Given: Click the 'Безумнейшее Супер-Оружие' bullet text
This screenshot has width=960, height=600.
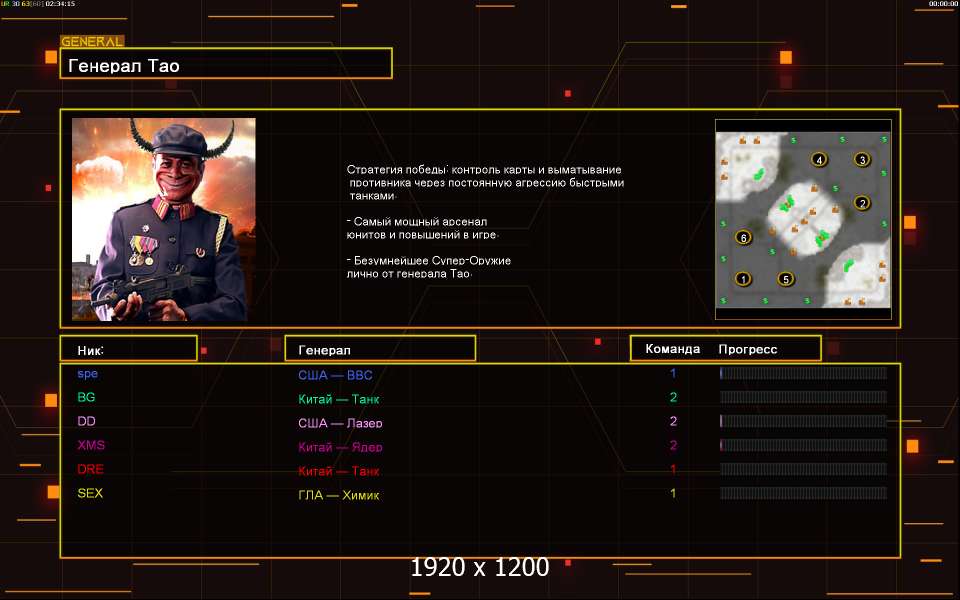Looking at the screenshot, I should (429, 266).
